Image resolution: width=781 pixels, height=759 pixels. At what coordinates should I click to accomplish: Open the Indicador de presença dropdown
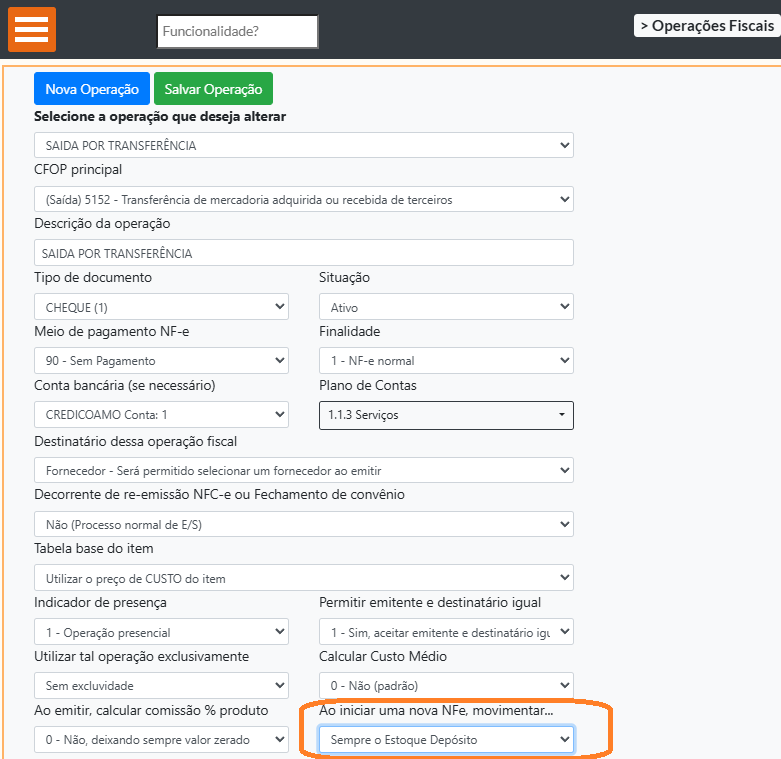161,632
